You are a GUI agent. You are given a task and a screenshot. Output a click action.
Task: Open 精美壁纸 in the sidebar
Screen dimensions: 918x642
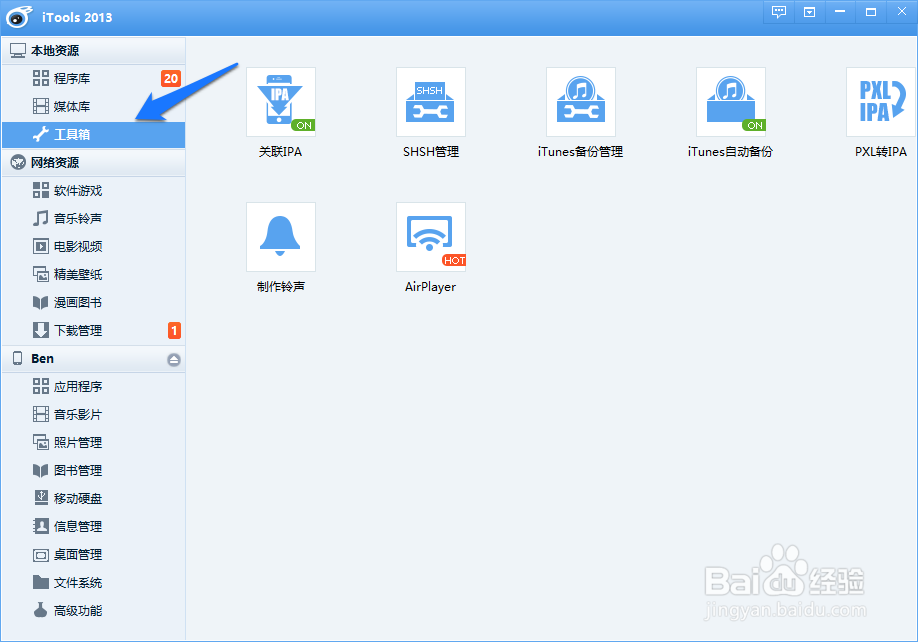94,274
